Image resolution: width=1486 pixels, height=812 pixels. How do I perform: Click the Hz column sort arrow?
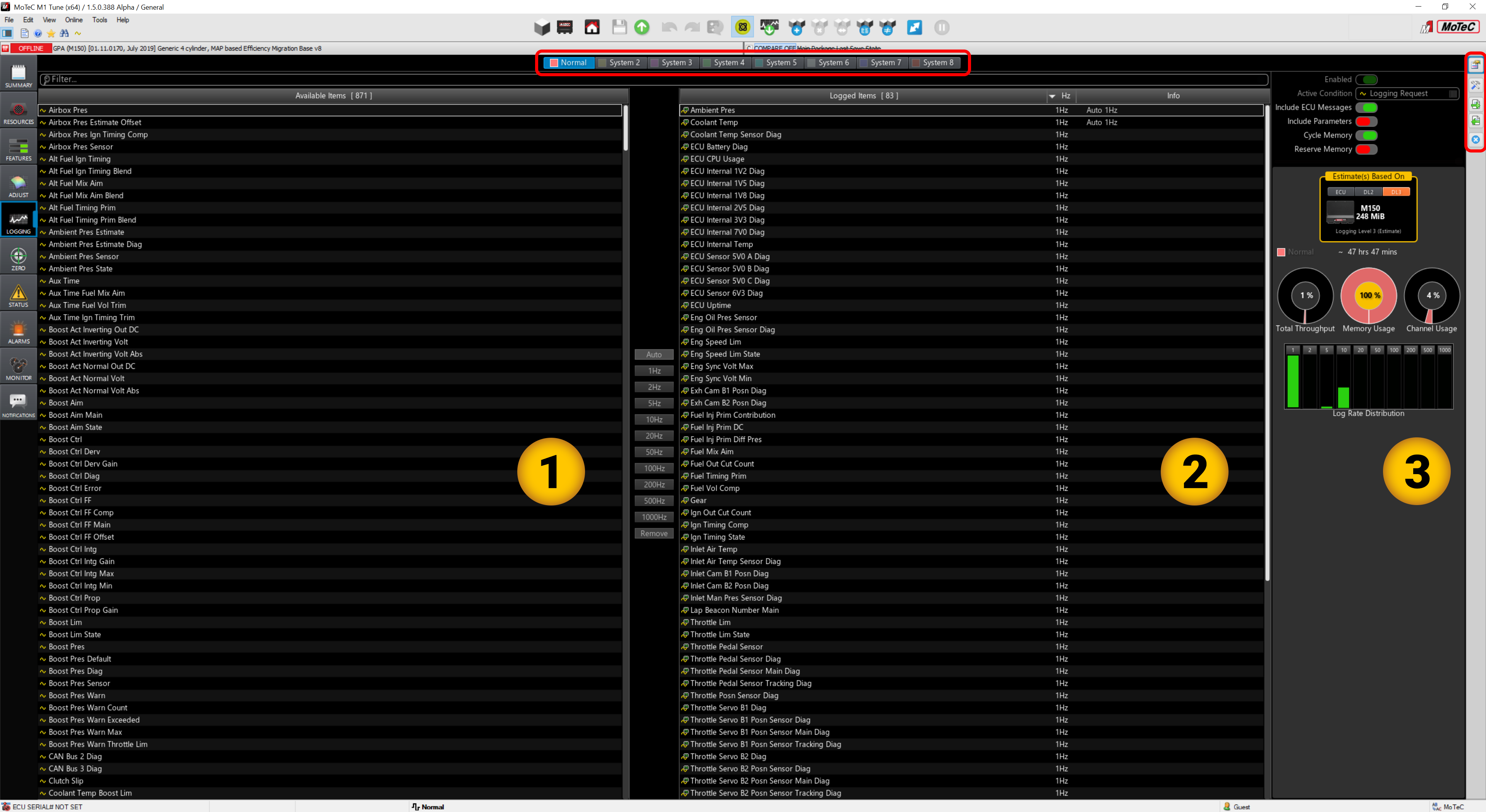coord(1052,96)
